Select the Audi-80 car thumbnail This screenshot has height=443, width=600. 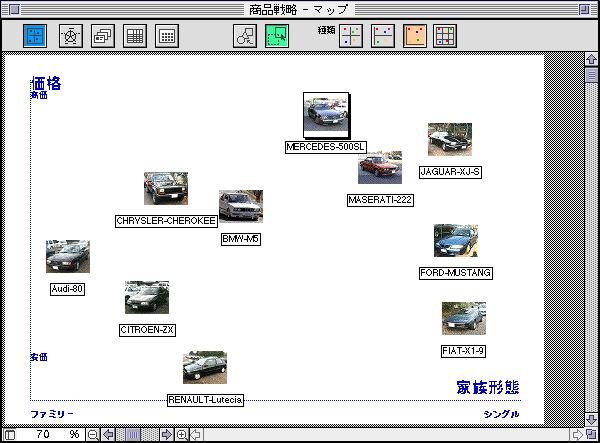pos(68,256)
